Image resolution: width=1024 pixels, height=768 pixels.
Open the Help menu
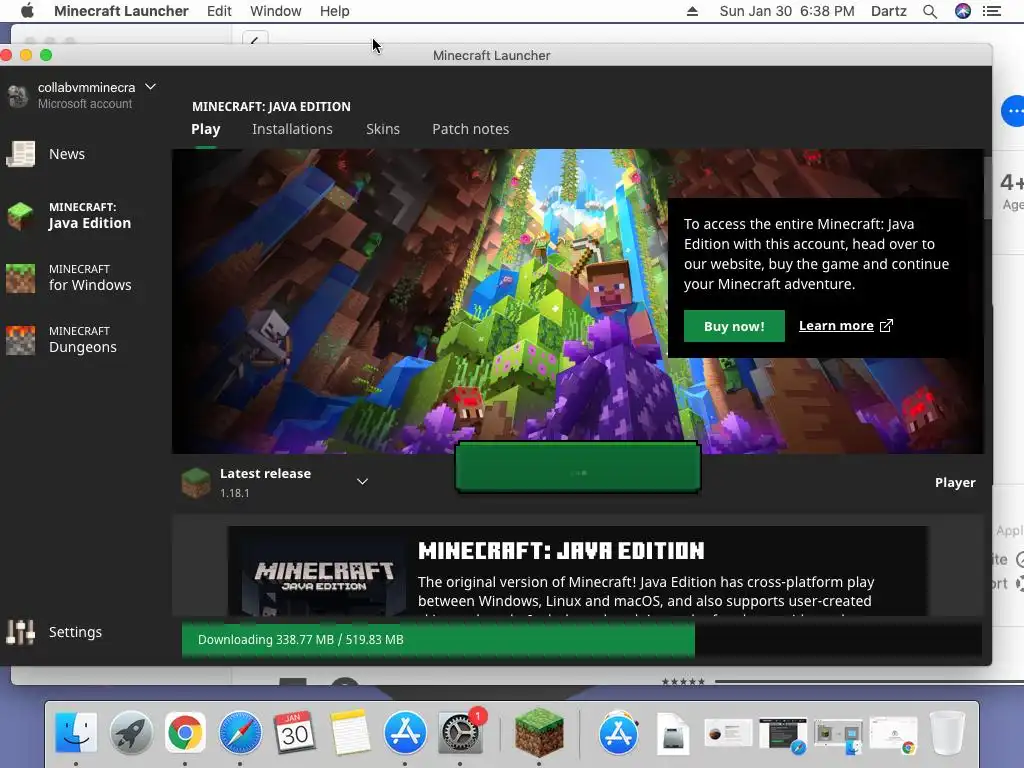click(x=334, y=11)
